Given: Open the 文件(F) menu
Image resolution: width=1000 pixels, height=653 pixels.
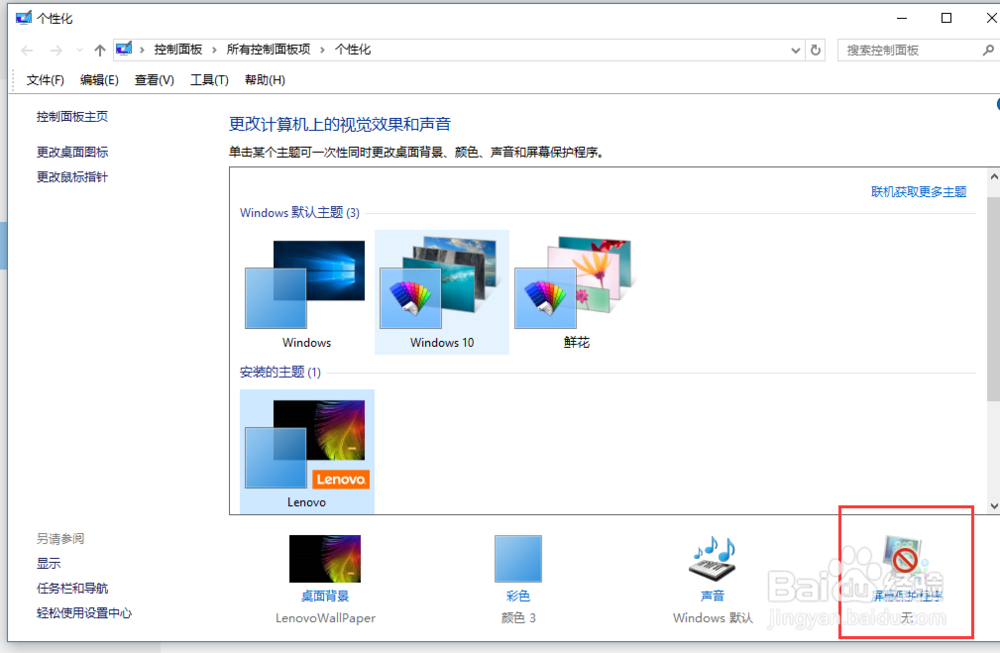Looking at the screenshot, I should tap(45, 80).
